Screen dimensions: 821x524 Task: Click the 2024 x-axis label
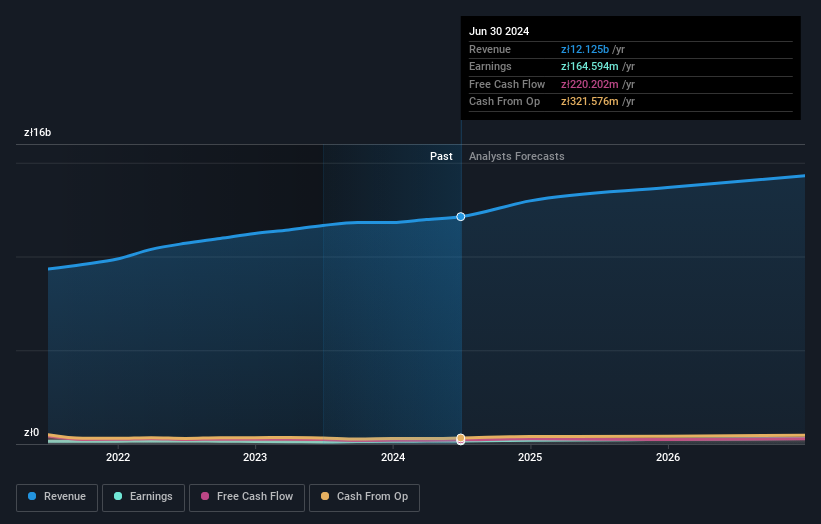coord(393,457)
